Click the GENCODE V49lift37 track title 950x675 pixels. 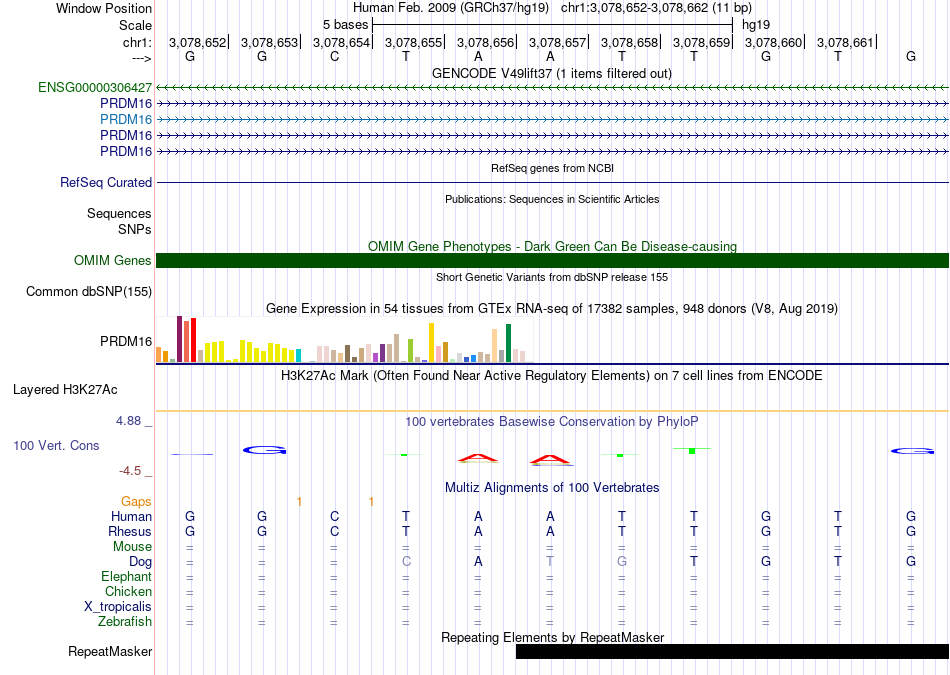[552, 73]
